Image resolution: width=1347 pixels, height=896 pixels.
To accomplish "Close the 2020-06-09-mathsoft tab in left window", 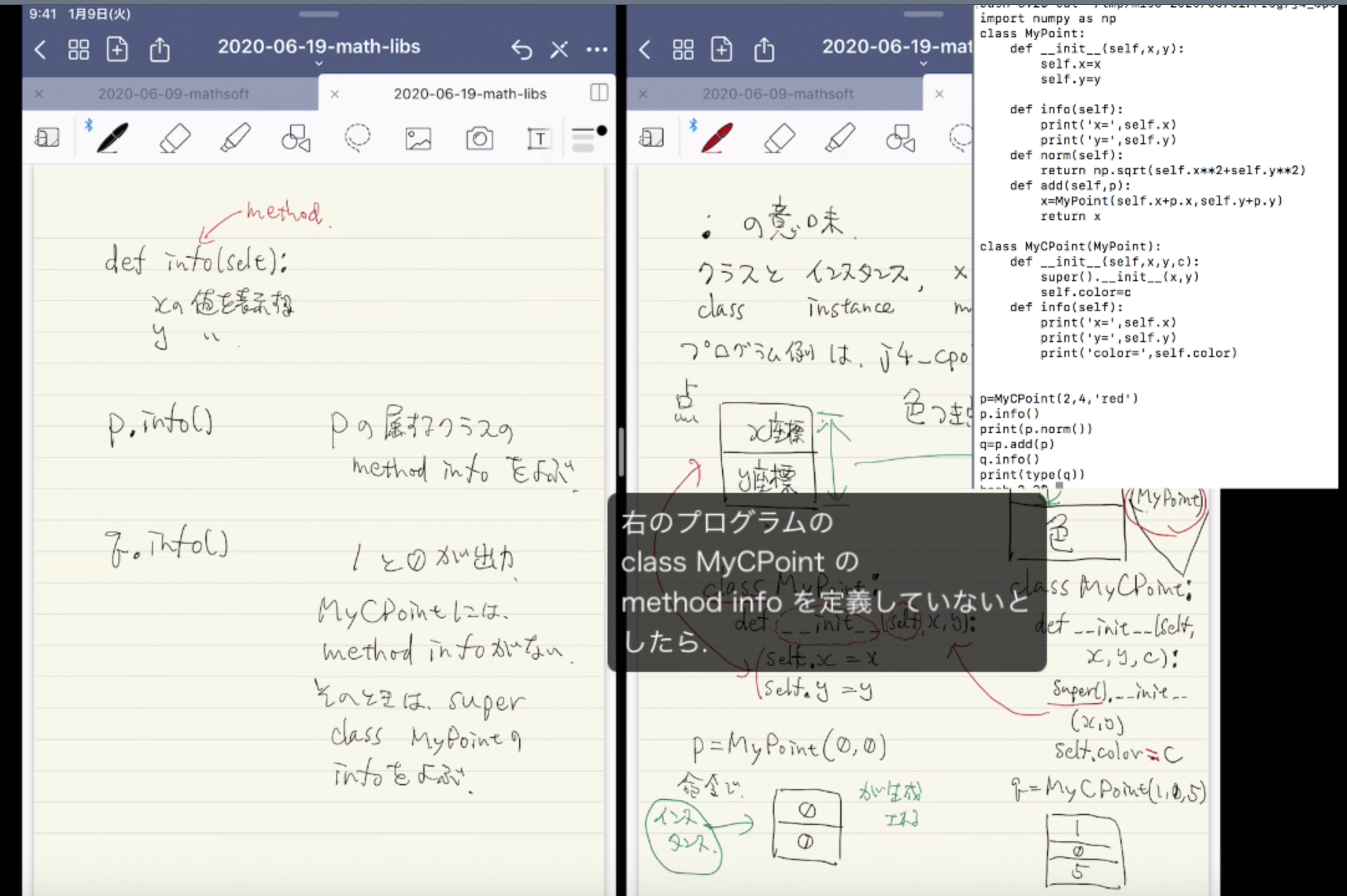I will [39, 94].
